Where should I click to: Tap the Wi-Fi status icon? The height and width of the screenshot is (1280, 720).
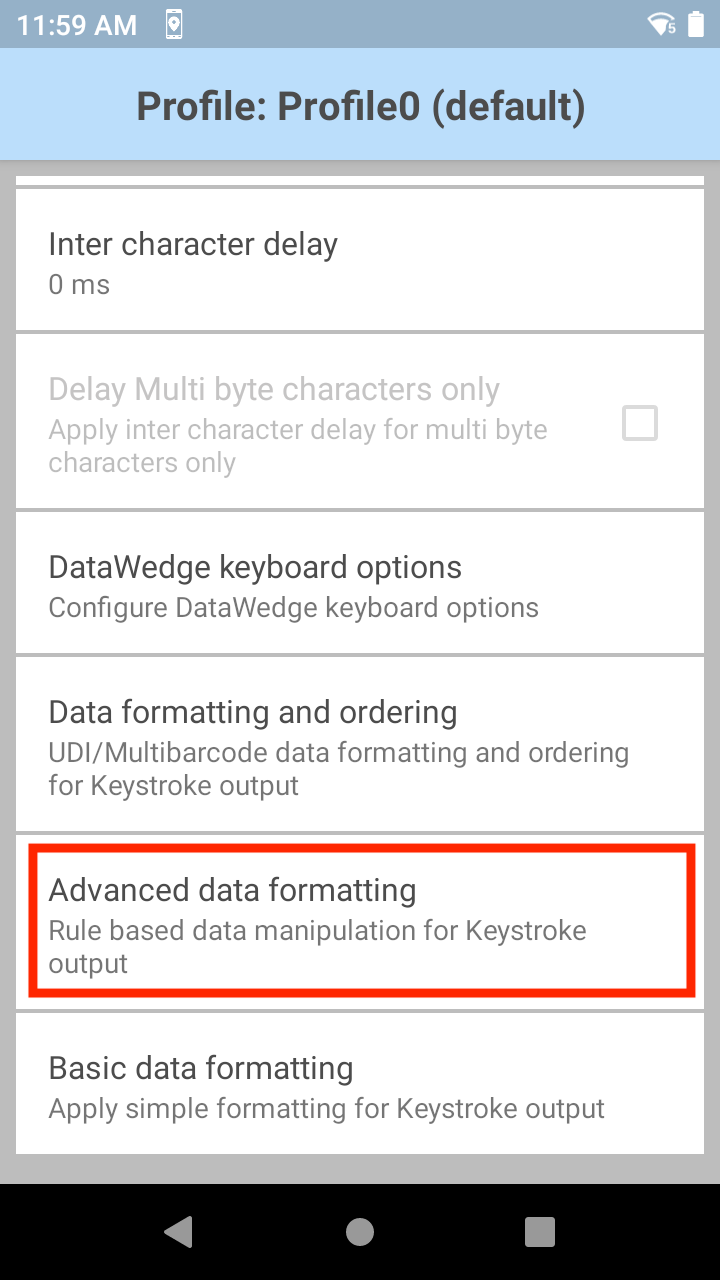(x=661, y=24)
